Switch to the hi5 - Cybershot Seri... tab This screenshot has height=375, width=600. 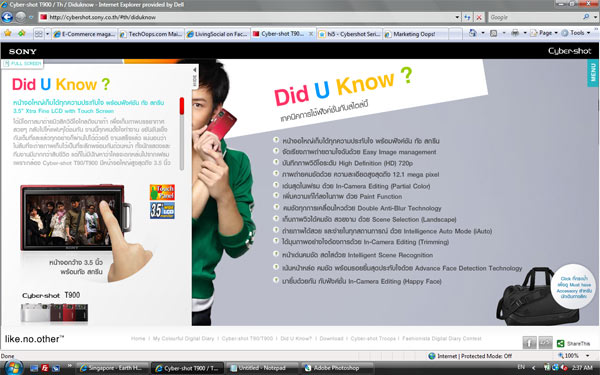(349, 34)
